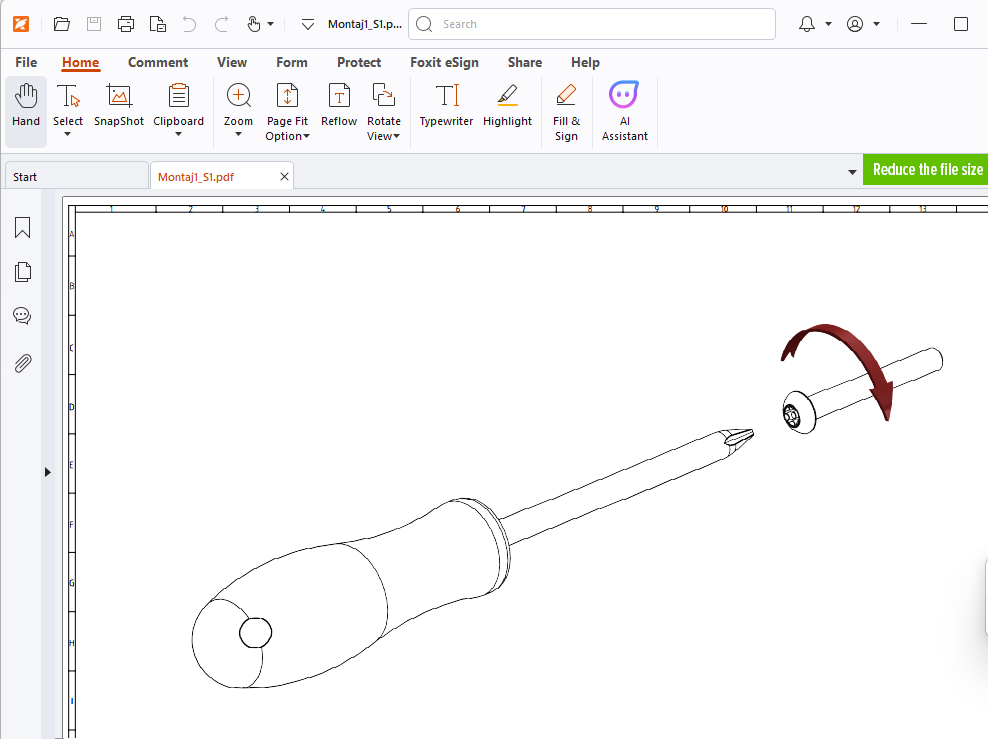Select the Highlight tool
This screenshot has width=988, height=739.
[507, 106]
